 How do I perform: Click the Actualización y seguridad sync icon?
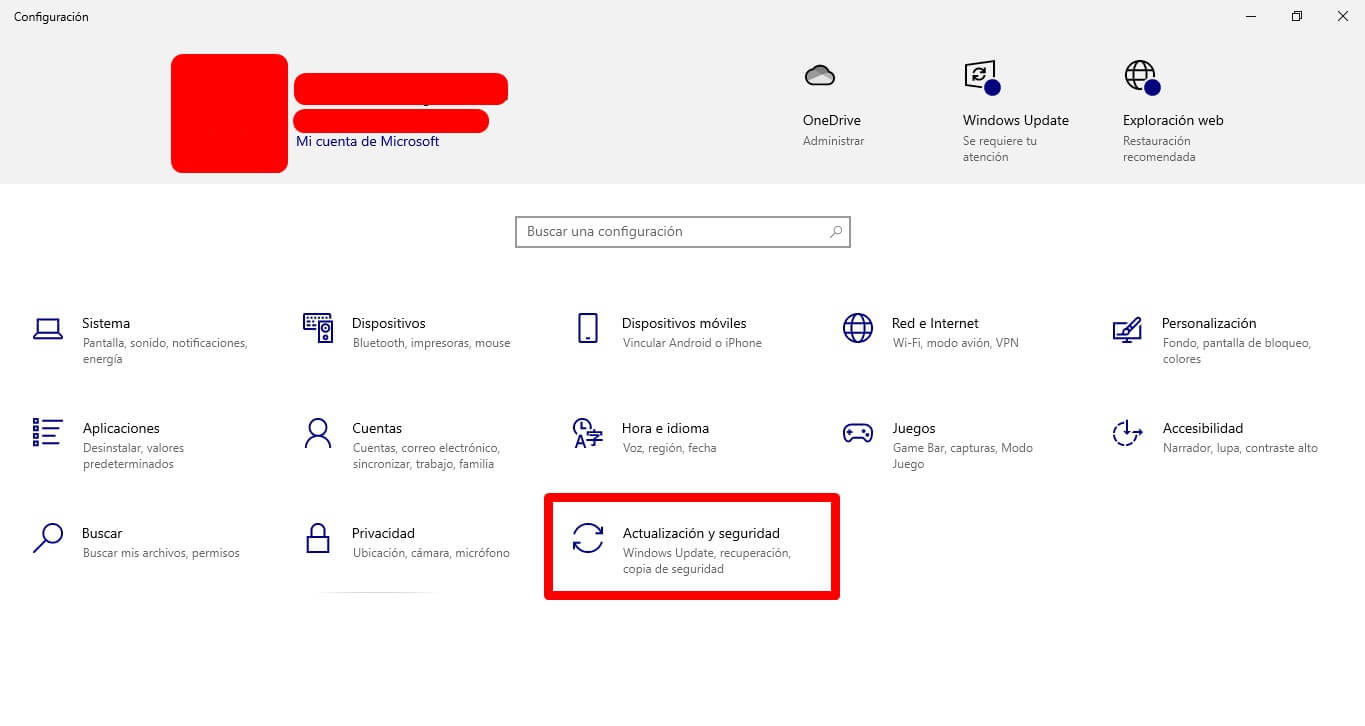(x=588, y=538)
